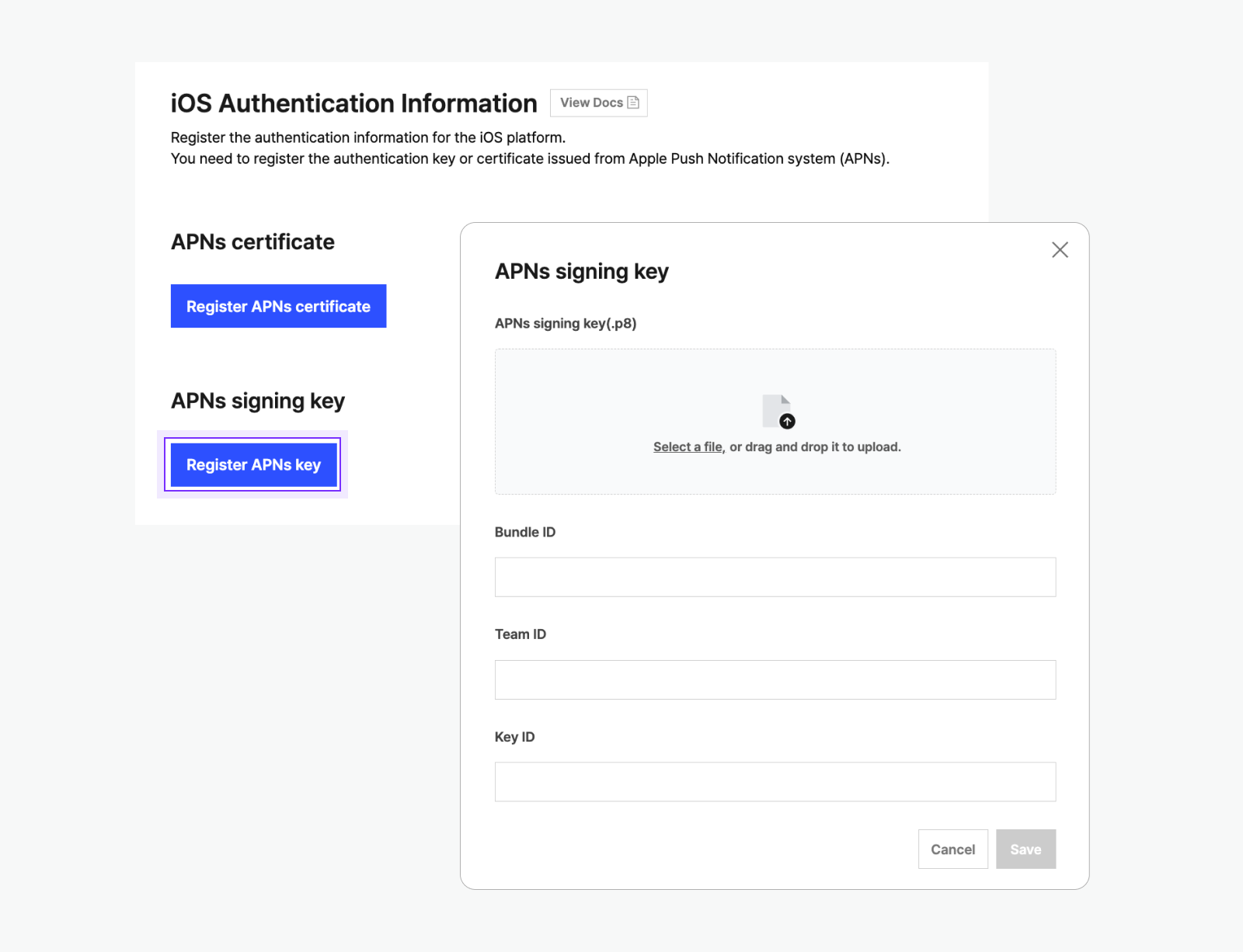Focus the Bundle ID text field

coord(775,577)
